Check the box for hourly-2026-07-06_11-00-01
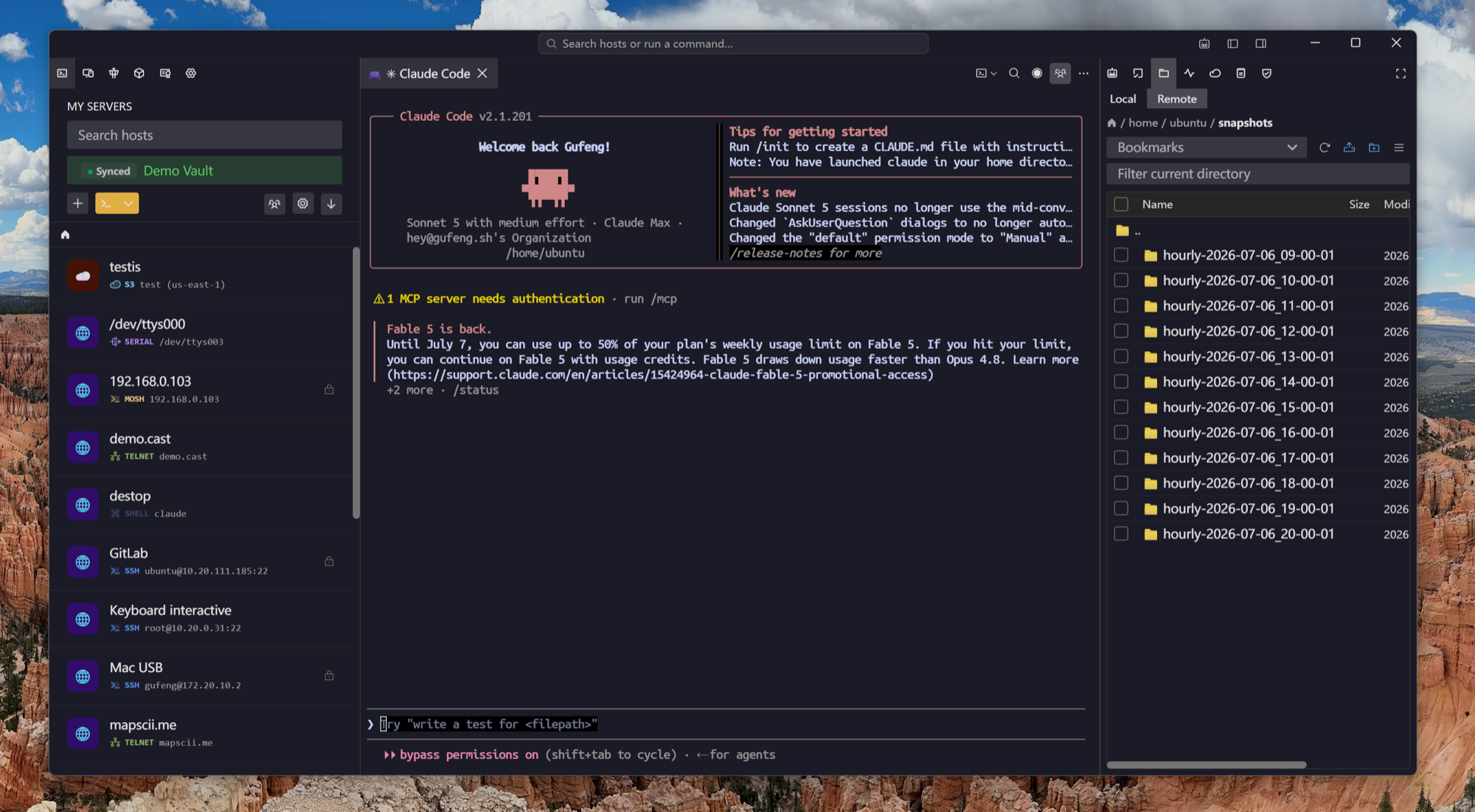The image size is (1475, 812). (1121, 305)
